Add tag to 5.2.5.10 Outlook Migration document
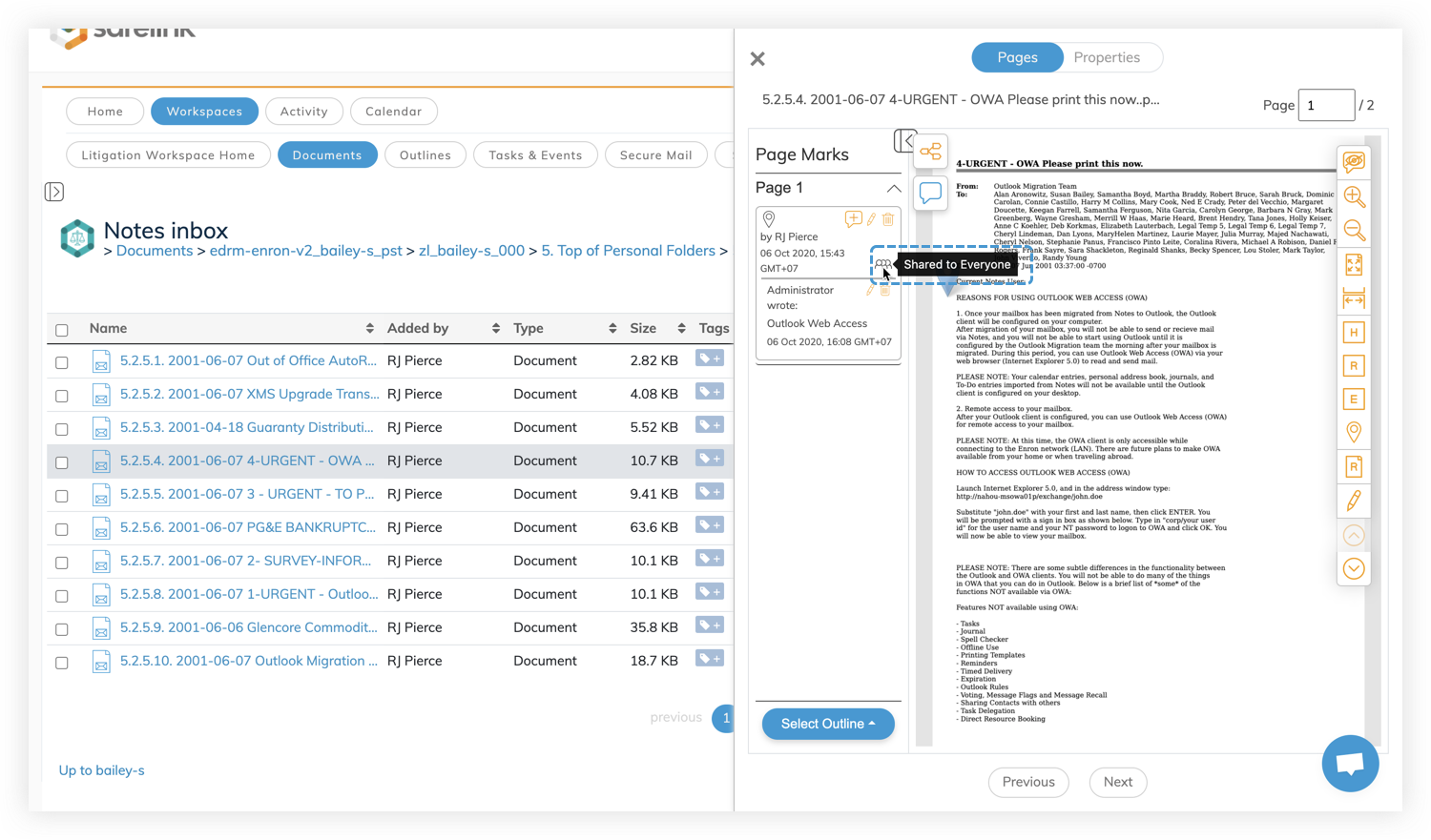 pos(710,659)
